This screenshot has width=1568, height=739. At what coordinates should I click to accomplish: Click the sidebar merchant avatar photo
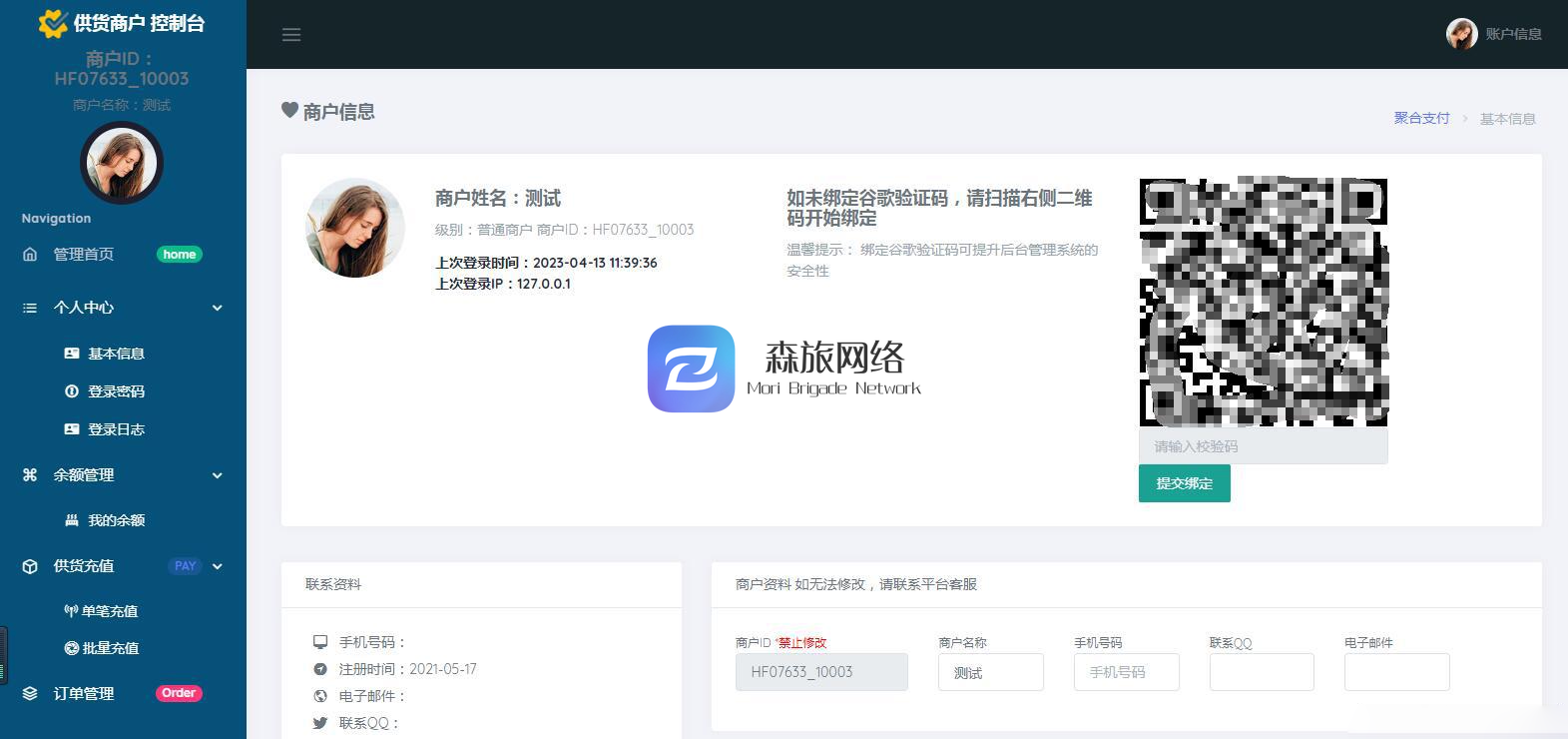click(122, 163)
